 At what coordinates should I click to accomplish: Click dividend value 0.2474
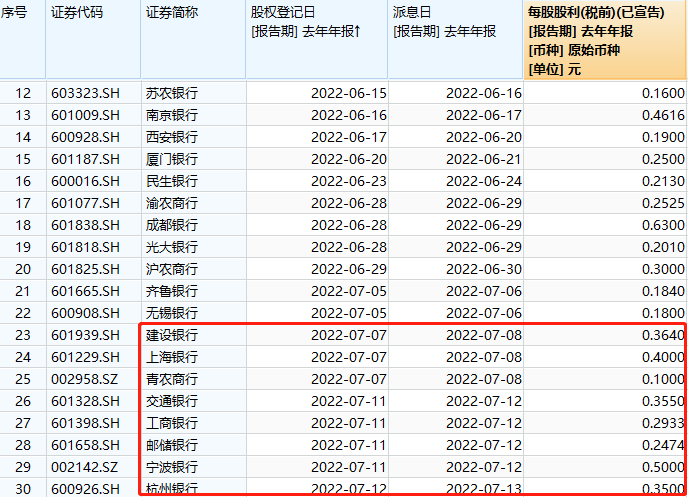663,445
